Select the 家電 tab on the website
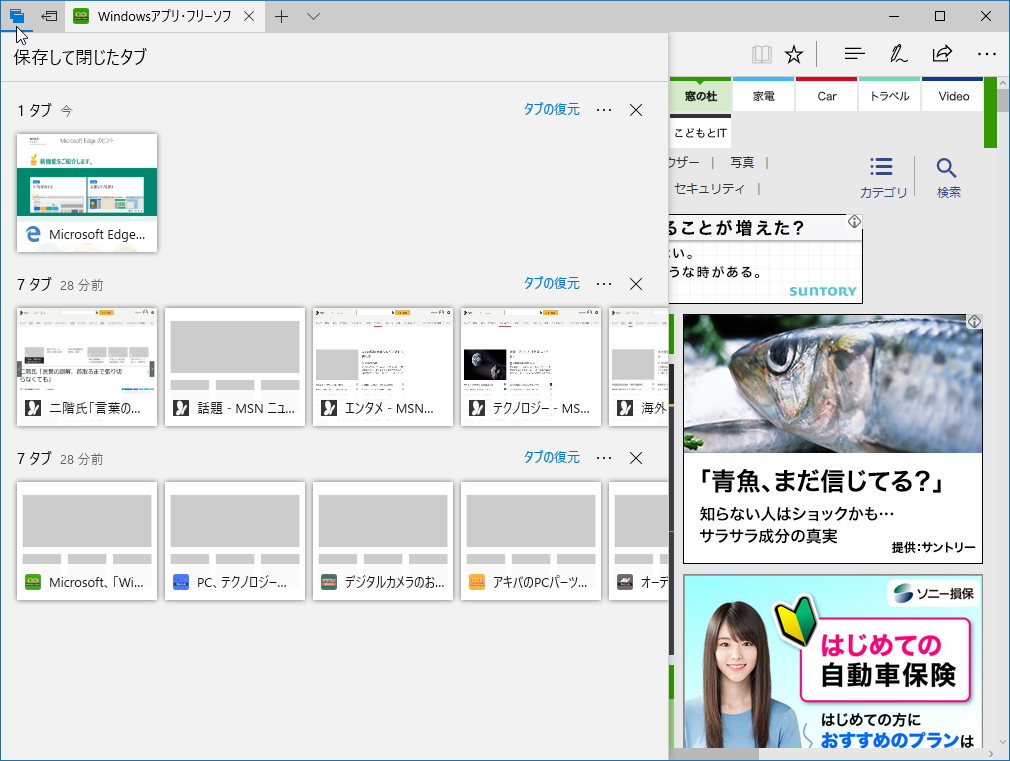The image size is (1010, 761). point(763,95)
